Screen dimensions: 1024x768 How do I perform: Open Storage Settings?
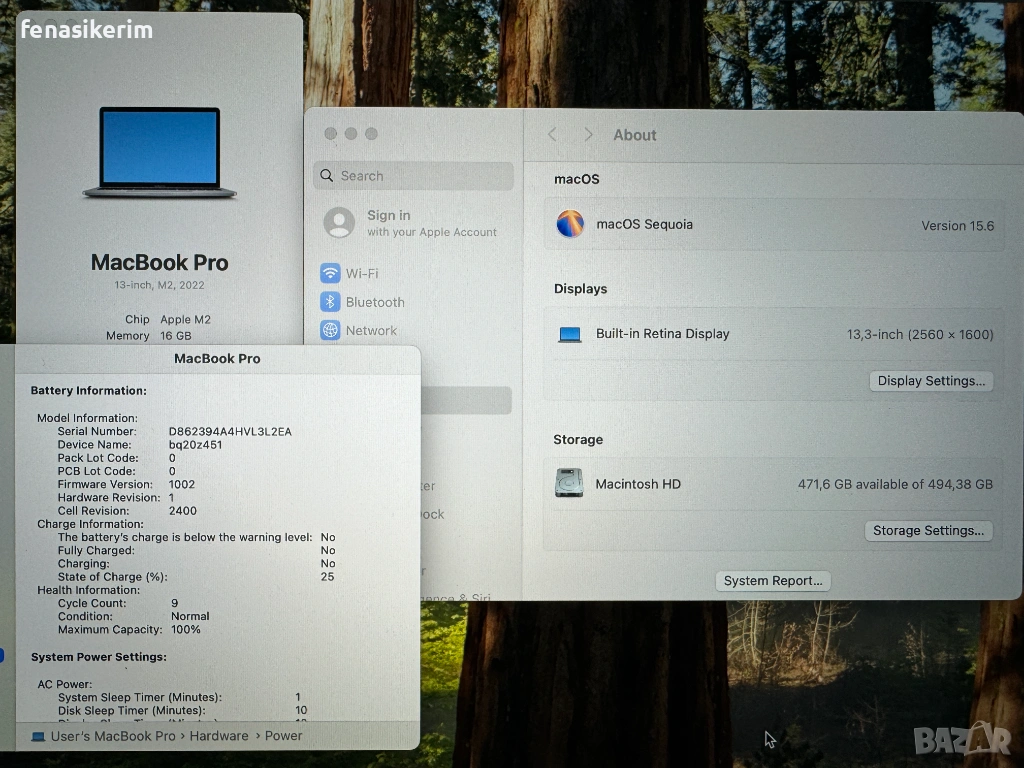click(x=928, y=531)
